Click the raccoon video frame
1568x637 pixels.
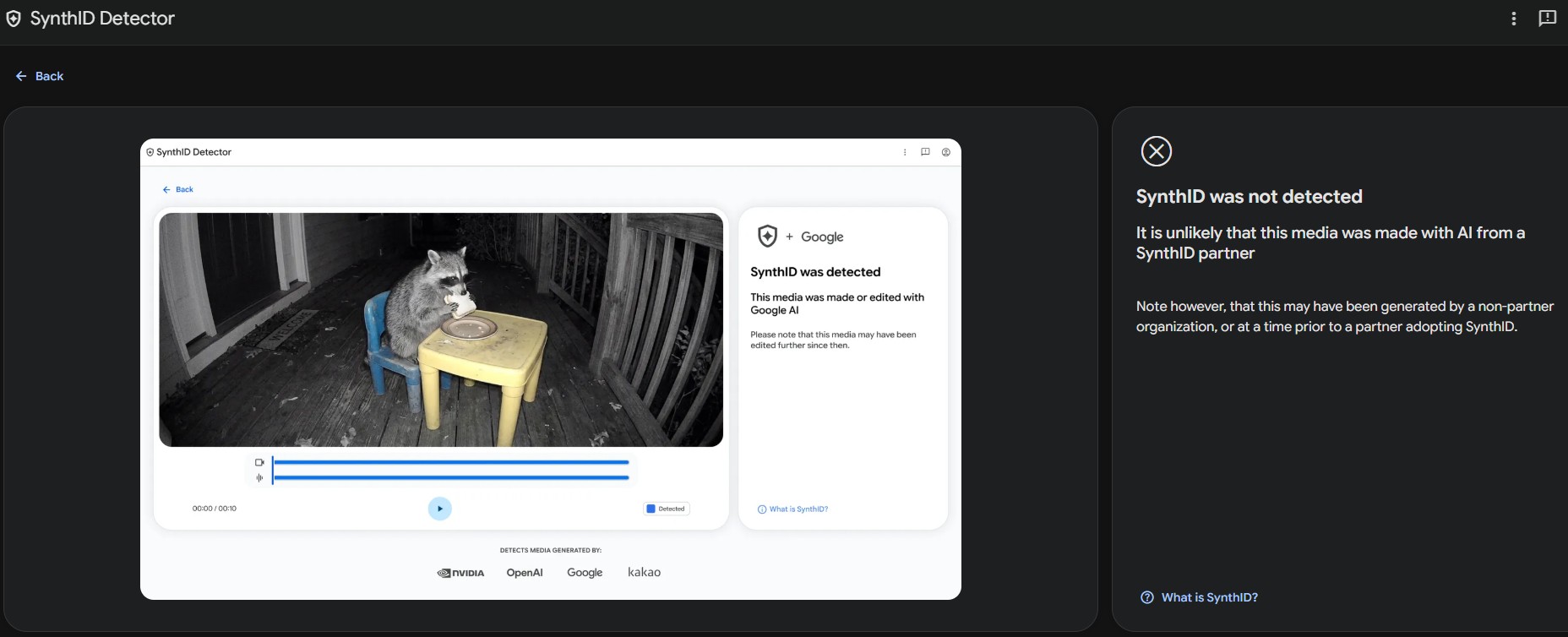[441, 329]
